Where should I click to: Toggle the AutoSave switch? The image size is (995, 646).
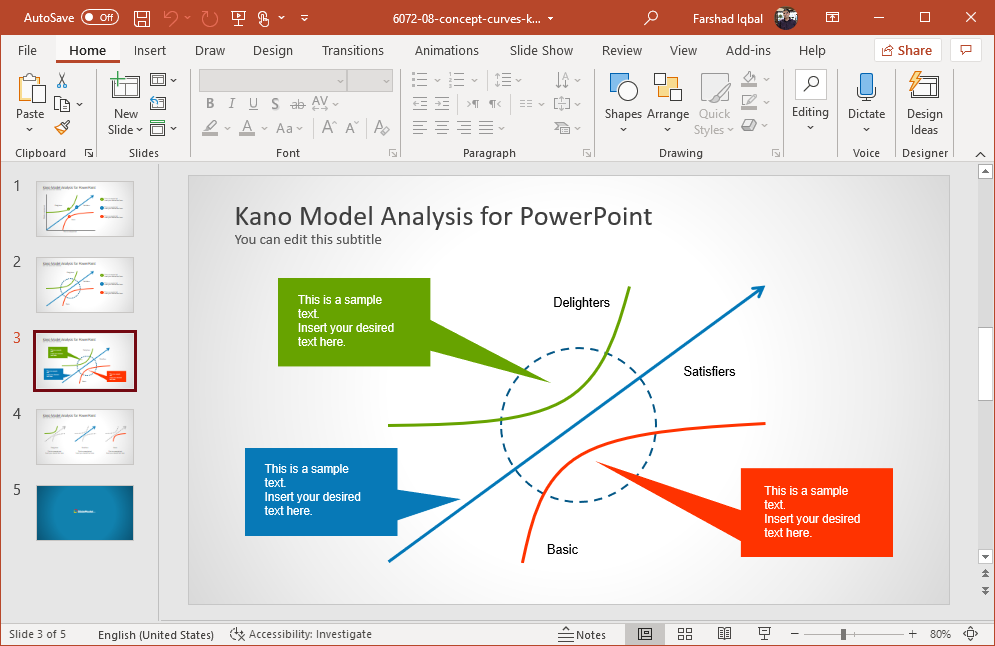pos(100,18)
